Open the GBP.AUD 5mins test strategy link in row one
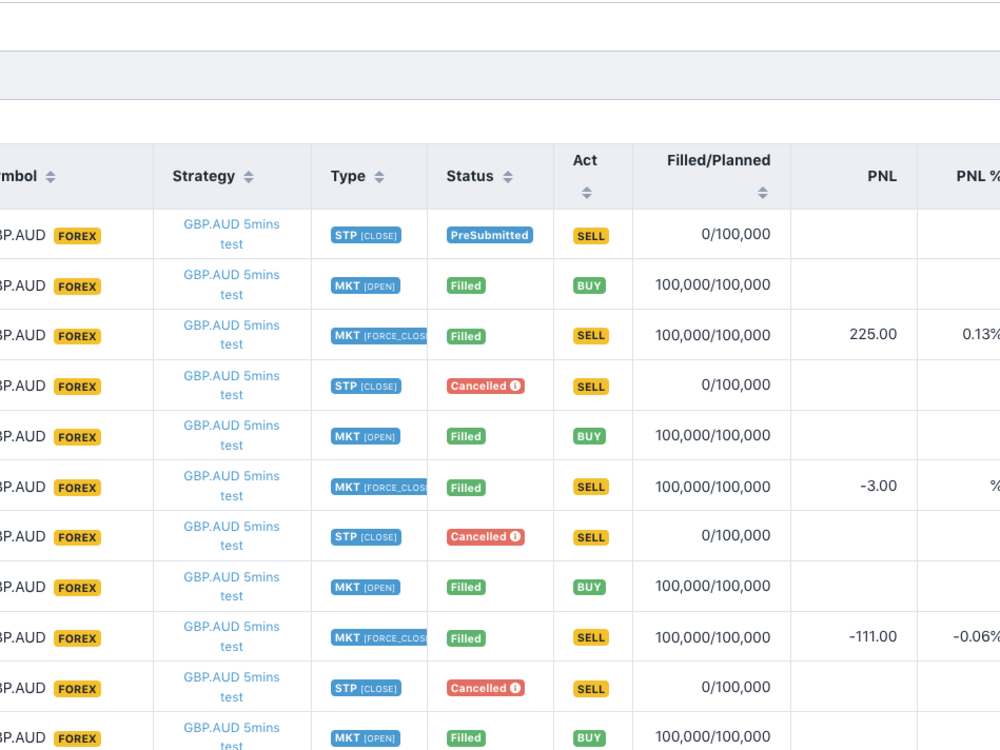Image resolution: width=1000 pixels, height=750 pixels. coord(231,234)
